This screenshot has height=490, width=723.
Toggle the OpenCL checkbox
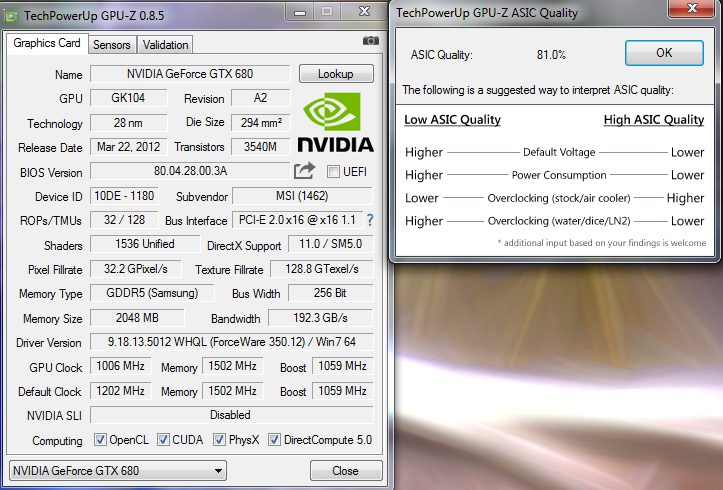[x=100, y=439]
